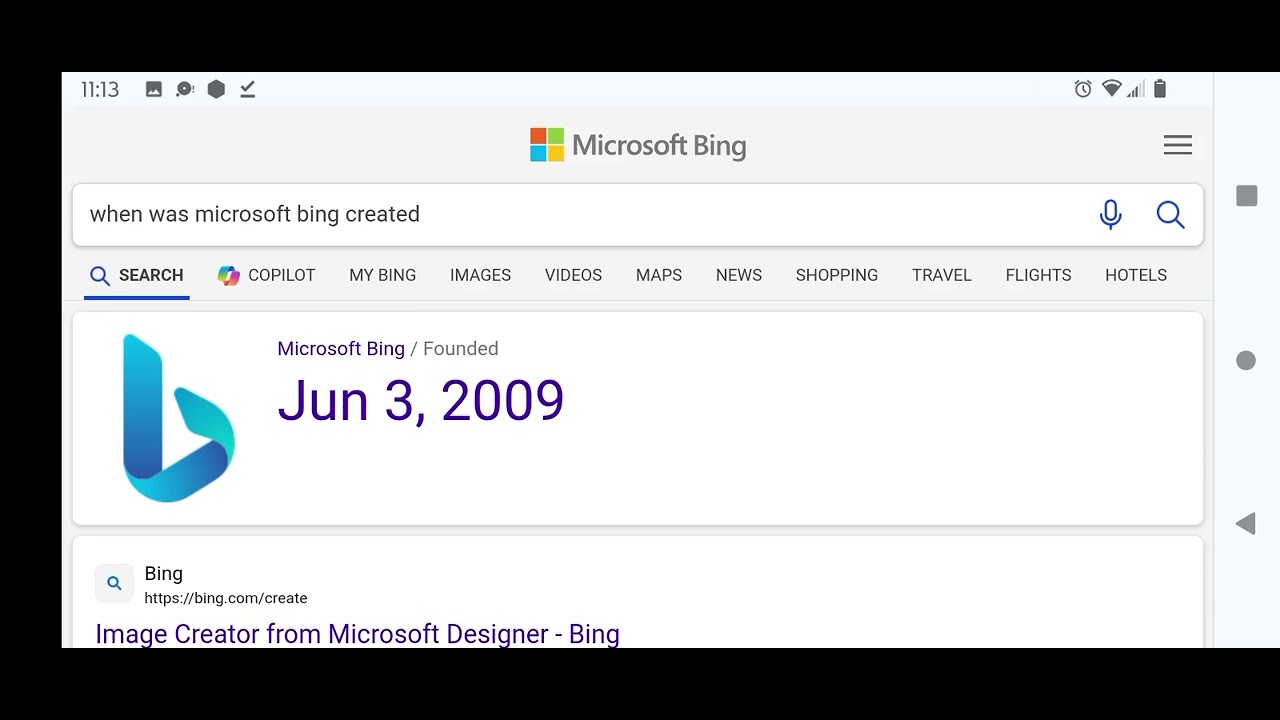
Task: Click the Bing 'b' logo image
Action: click(178, 417)
